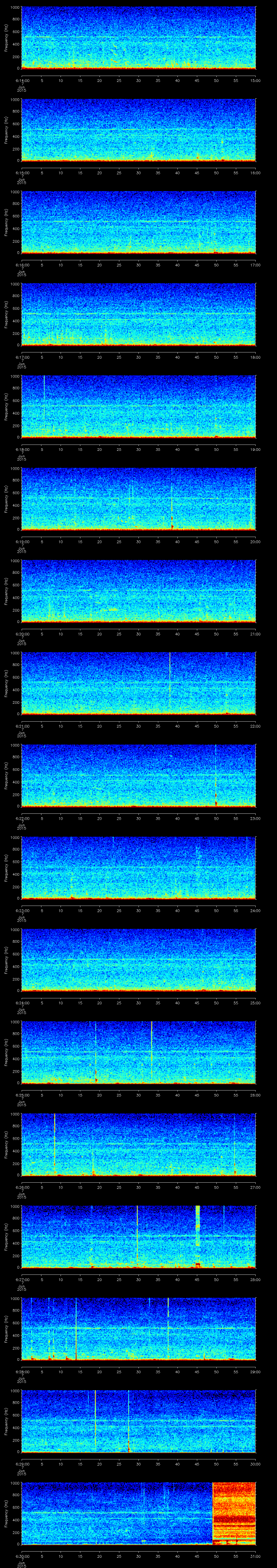277x1568 pixels.
Task: Click the 6:20:00 time axis label
Action: (x=21, y=634)
